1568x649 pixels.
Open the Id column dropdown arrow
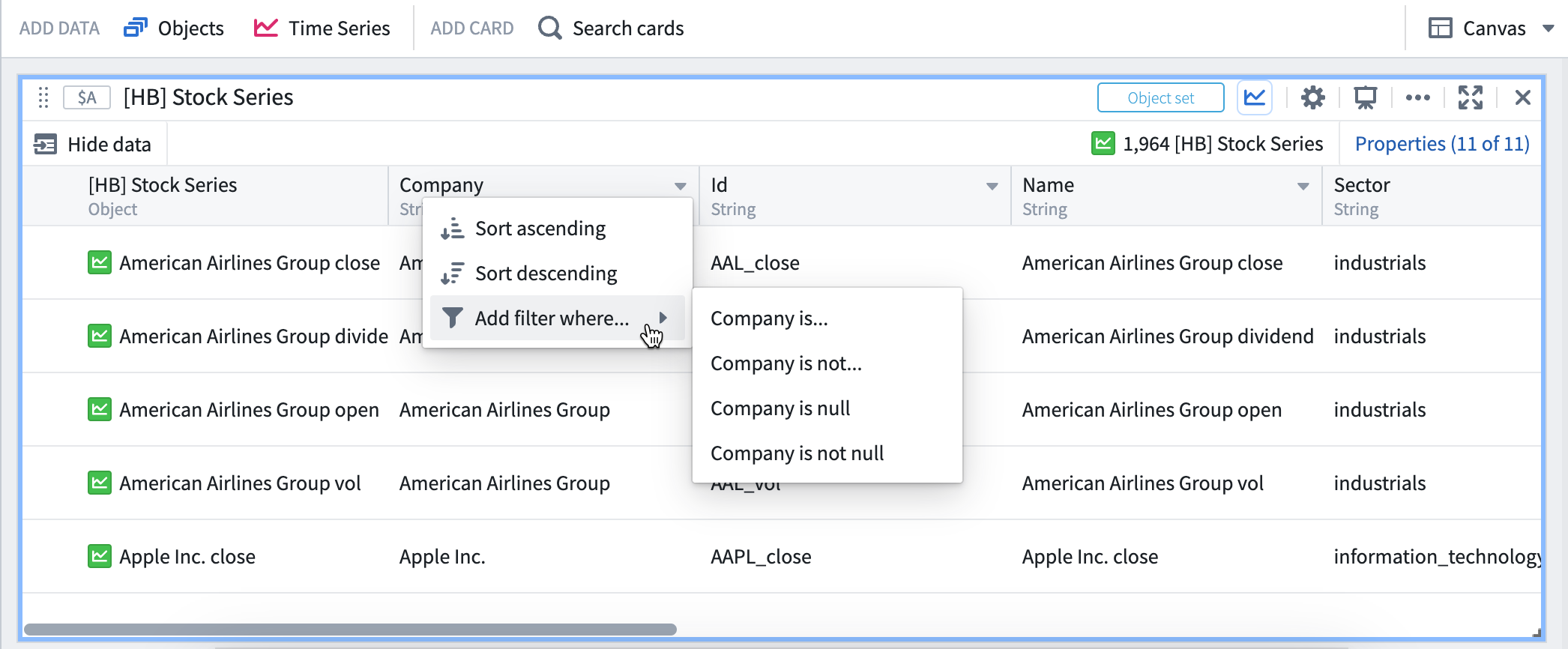click(x=992, y=186)
